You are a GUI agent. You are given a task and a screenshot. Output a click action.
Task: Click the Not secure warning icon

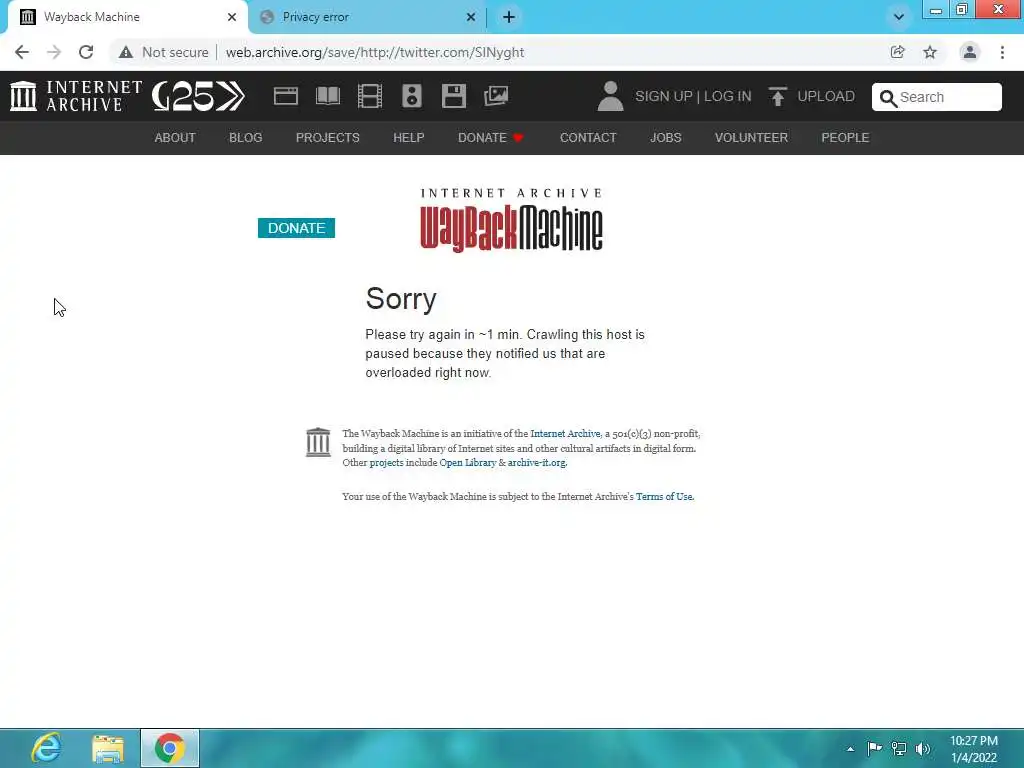tap(126, 52)
